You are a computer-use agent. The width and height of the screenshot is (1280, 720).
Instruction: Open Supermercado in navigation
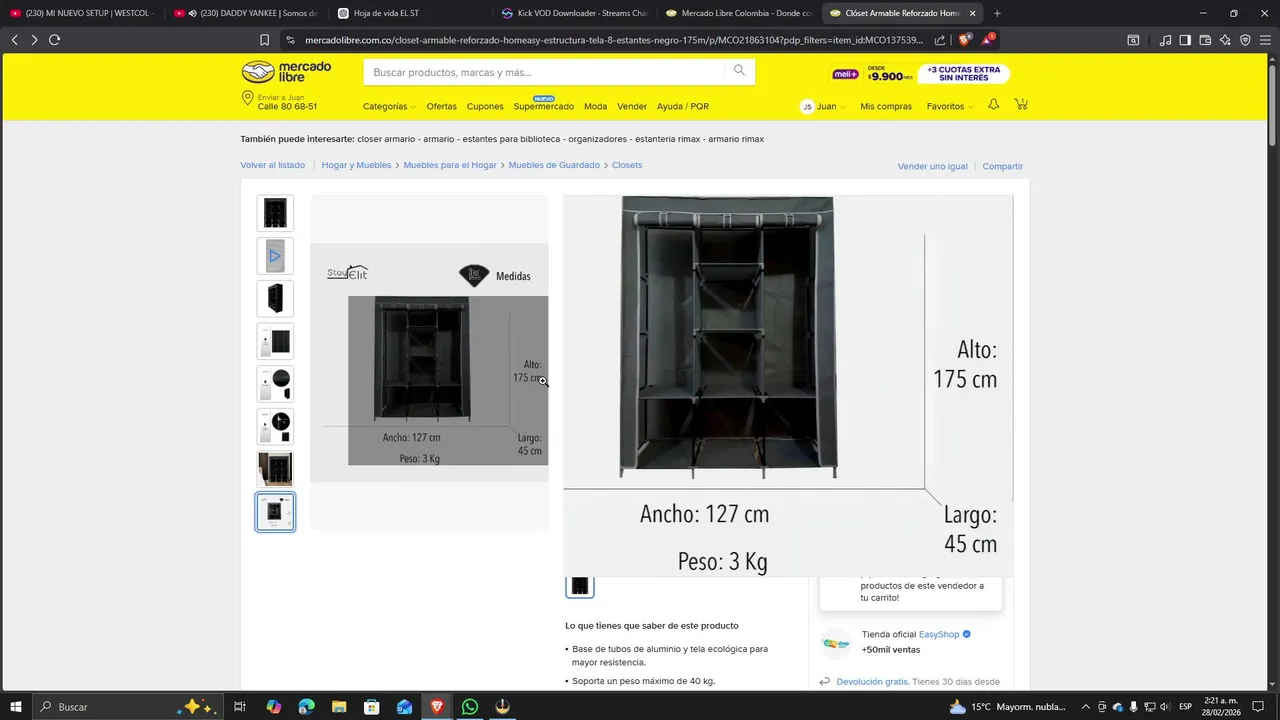(x=544, y=106)
